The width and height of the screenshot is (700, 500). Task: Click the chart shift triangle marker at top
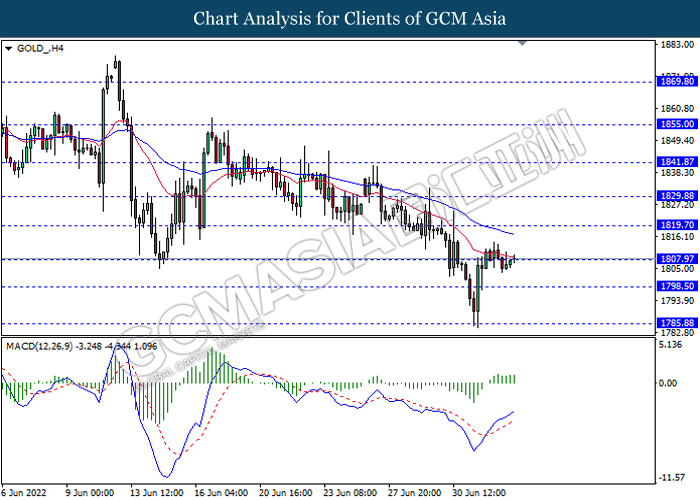pos(522,43)
